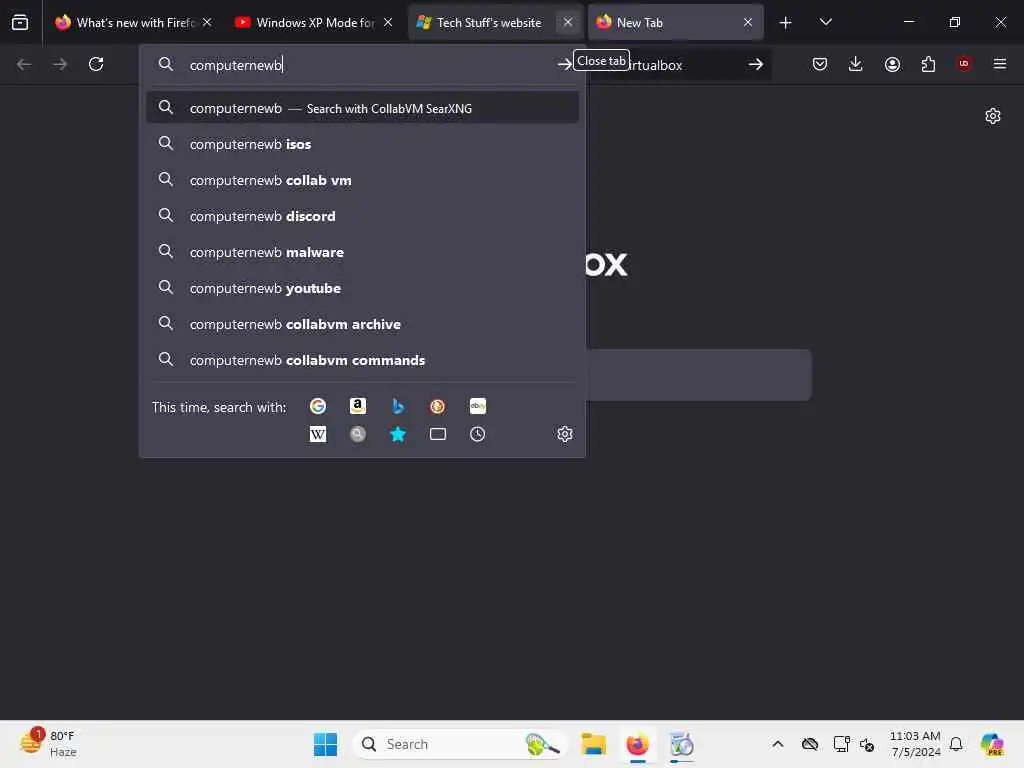
Task: Open File Explorer from taskbar
Action: pos(594,744)
